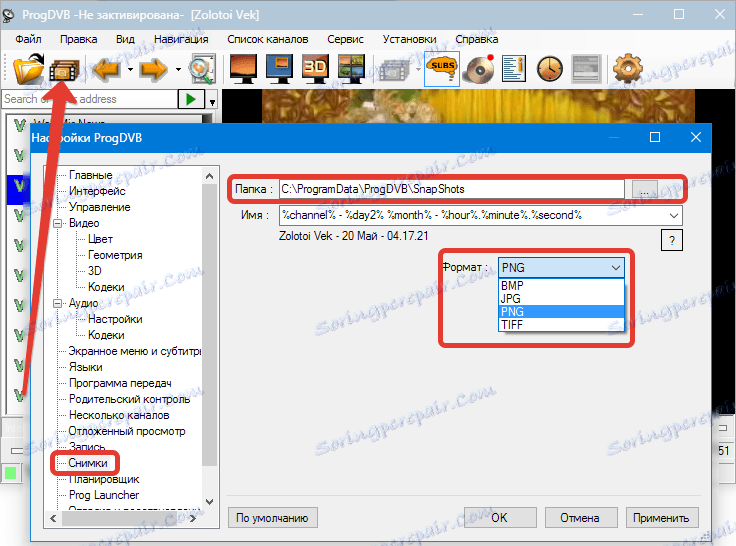736x546 pixels.
Task: Toggle the SUBS subtitles icon
Action: point(442,69)
